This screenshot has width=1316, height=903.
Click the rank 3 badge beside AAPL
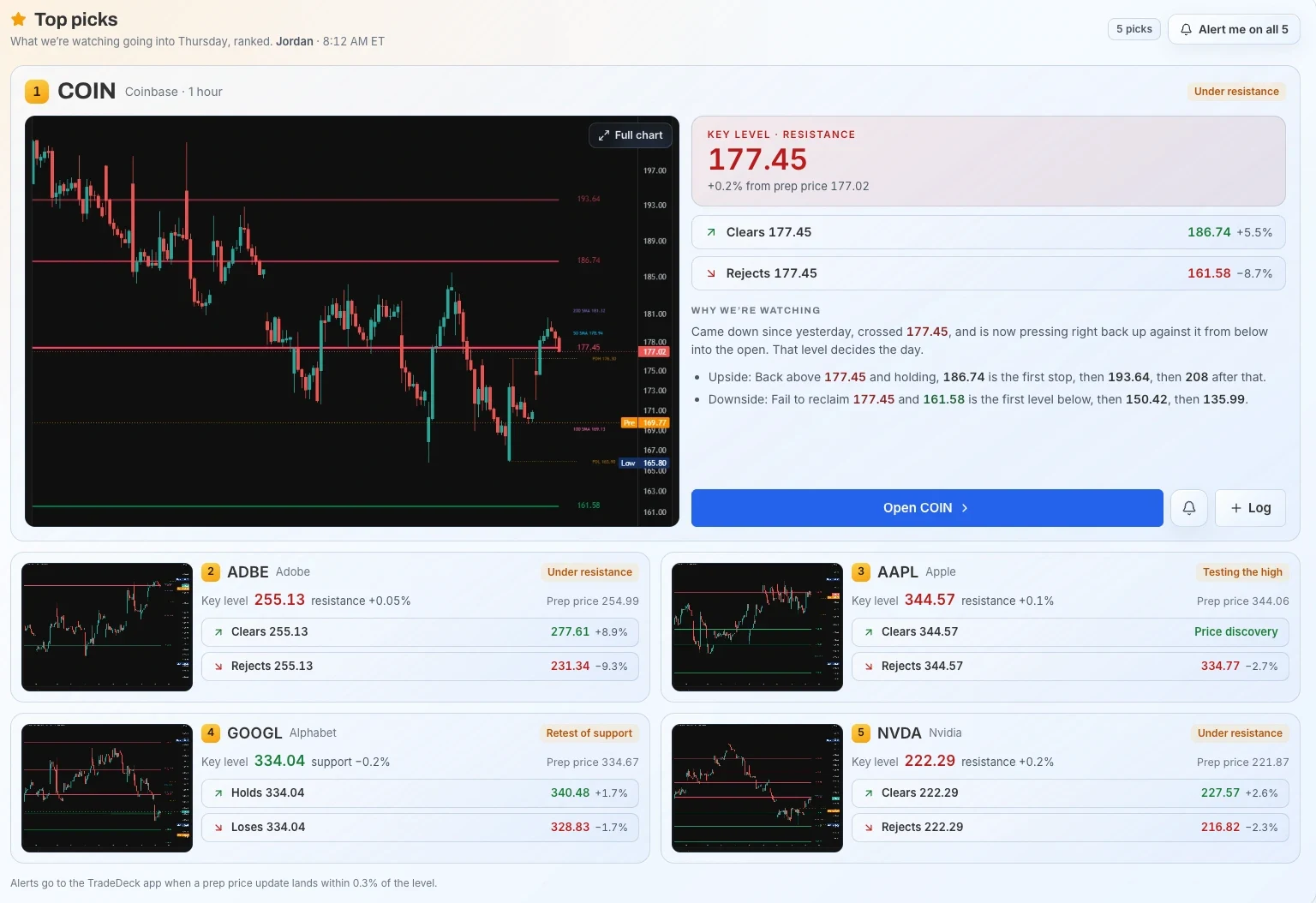point(861,571)
